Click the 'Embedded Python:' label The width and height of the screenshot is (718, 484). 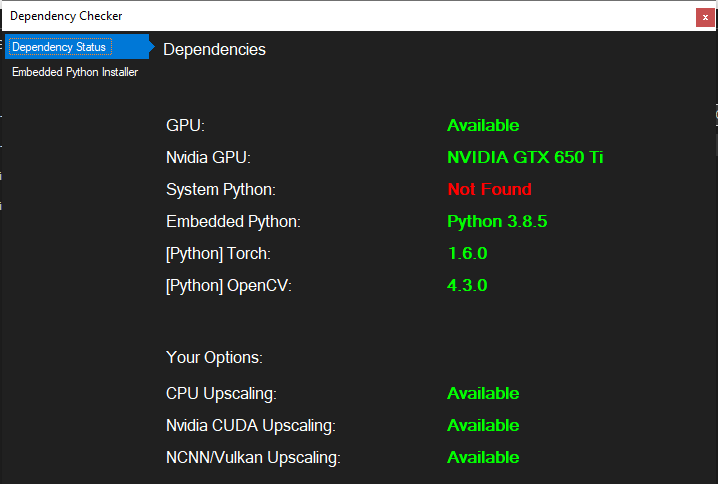tap(233, 222)
